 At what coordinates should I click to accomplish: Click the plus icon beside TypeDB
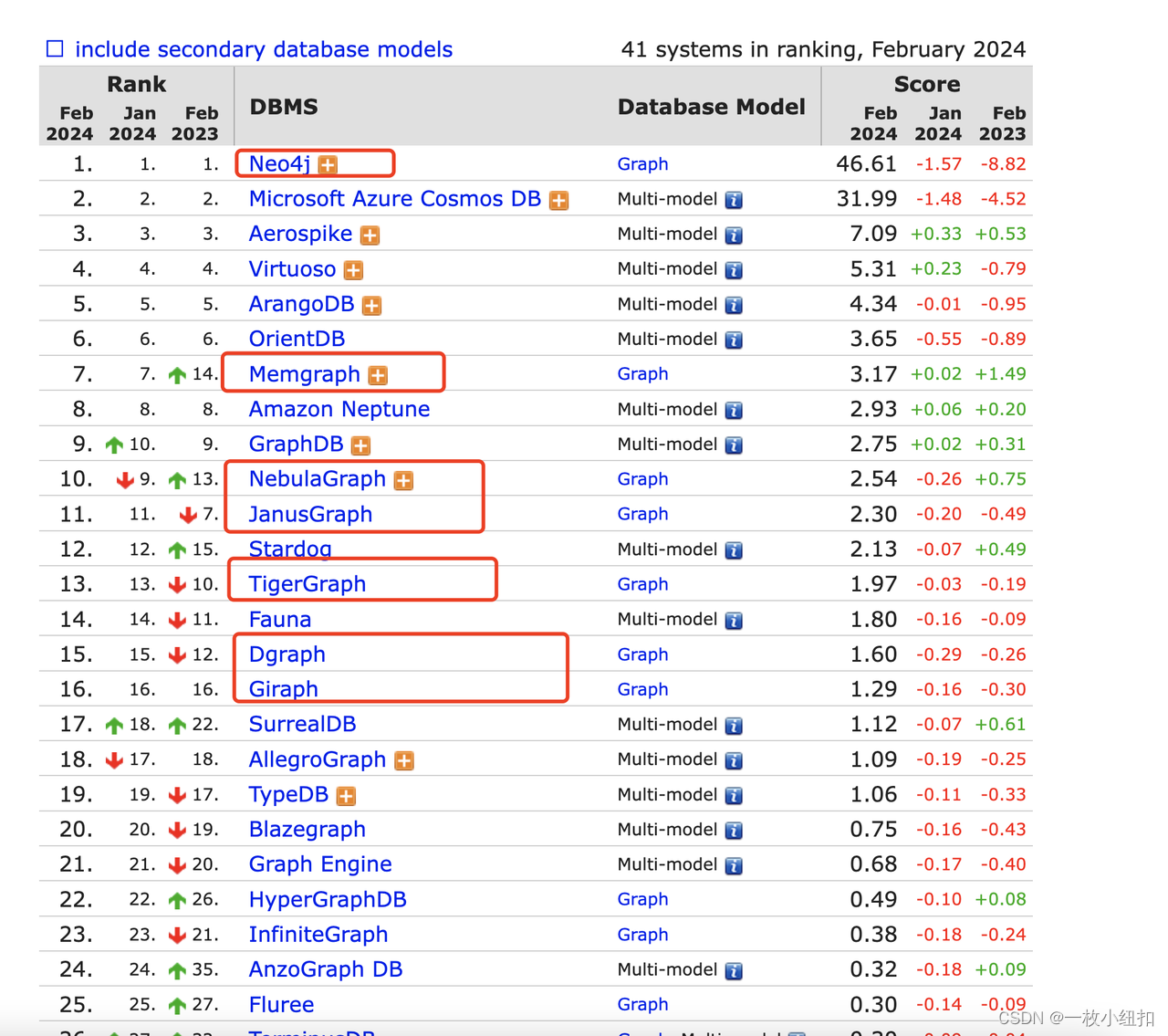[x=346, y=796]
